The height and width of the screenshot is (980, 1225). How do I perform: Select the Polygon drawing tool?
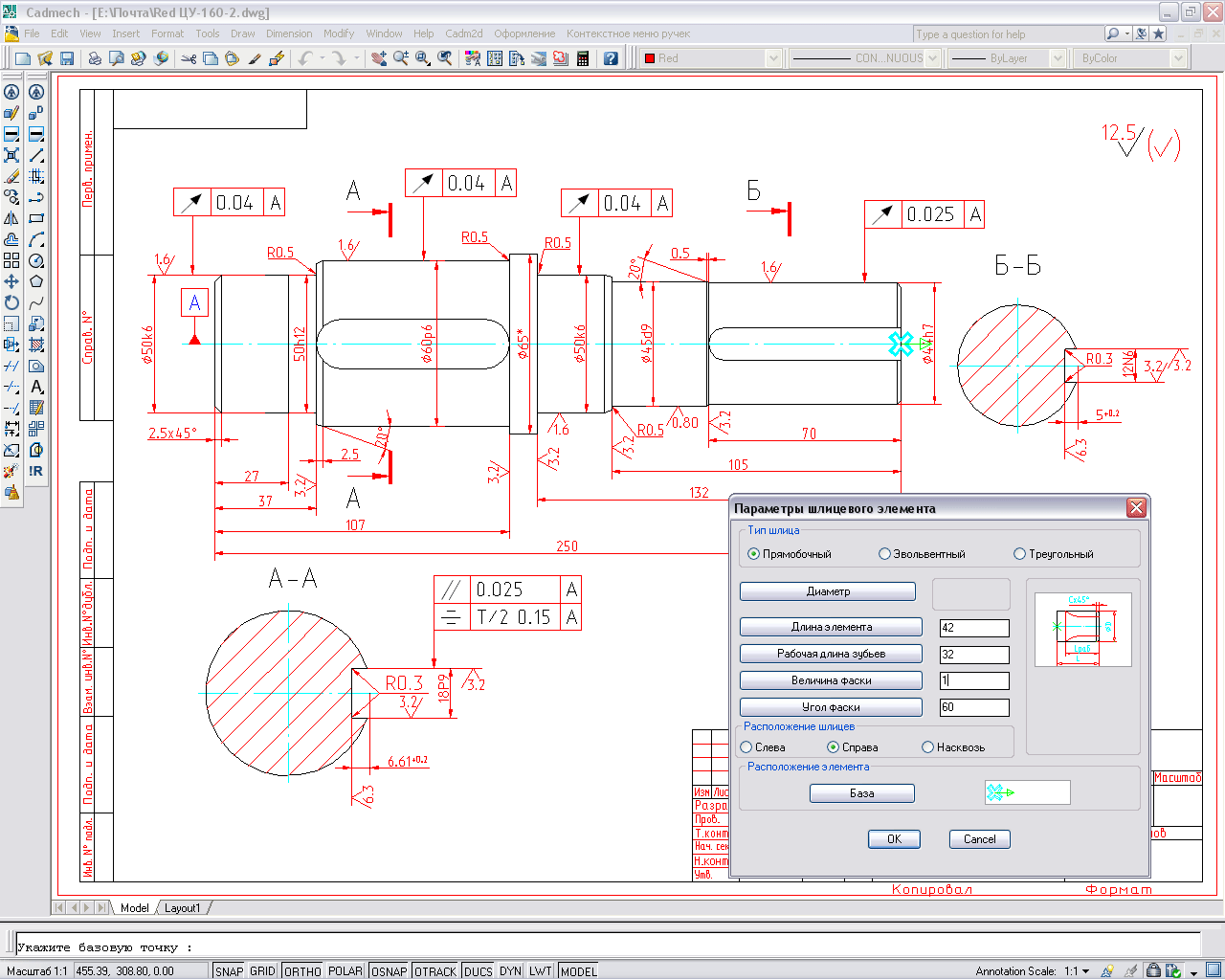[x=36, y=281]
